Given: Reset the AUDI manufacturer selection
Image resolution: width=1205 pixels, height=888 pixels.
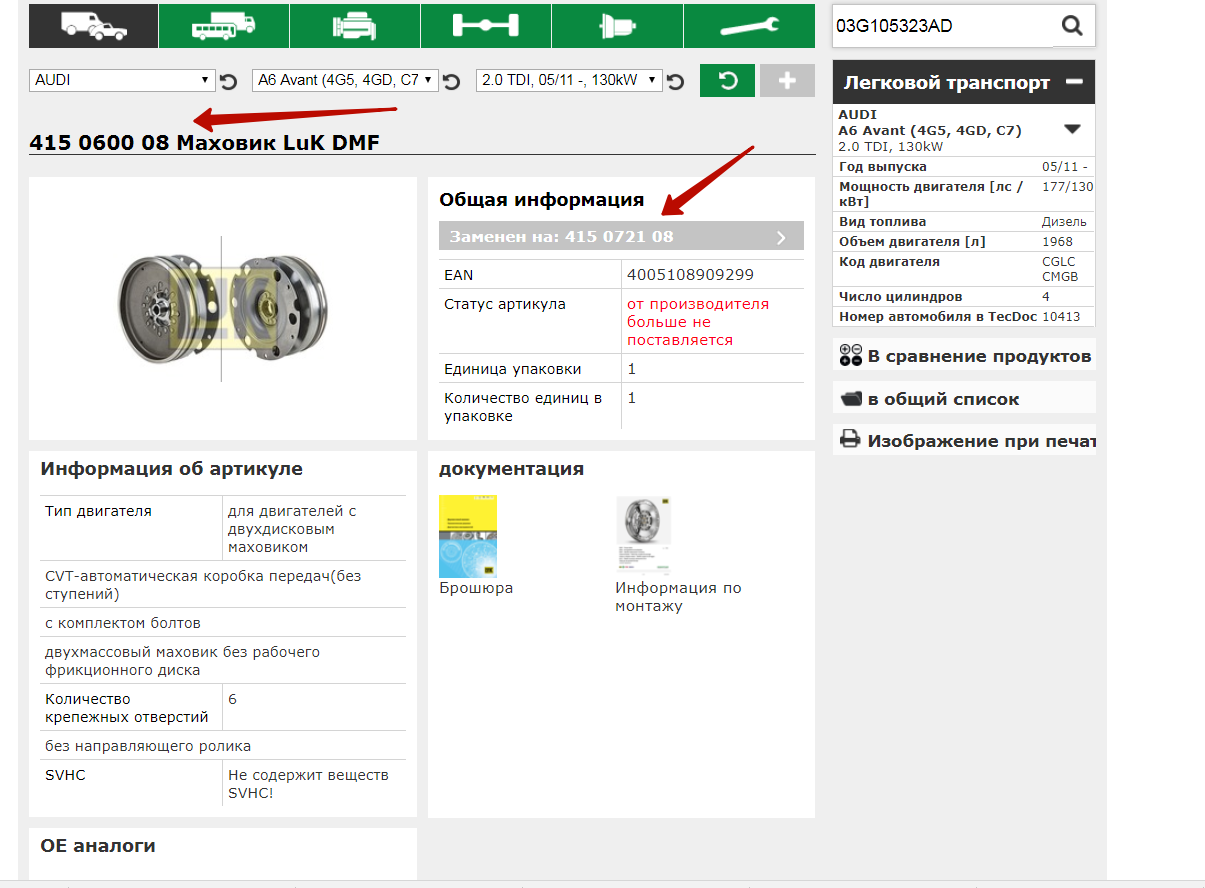Looking at the screenshot, I should pyautogui.click(x=228, y=81).
